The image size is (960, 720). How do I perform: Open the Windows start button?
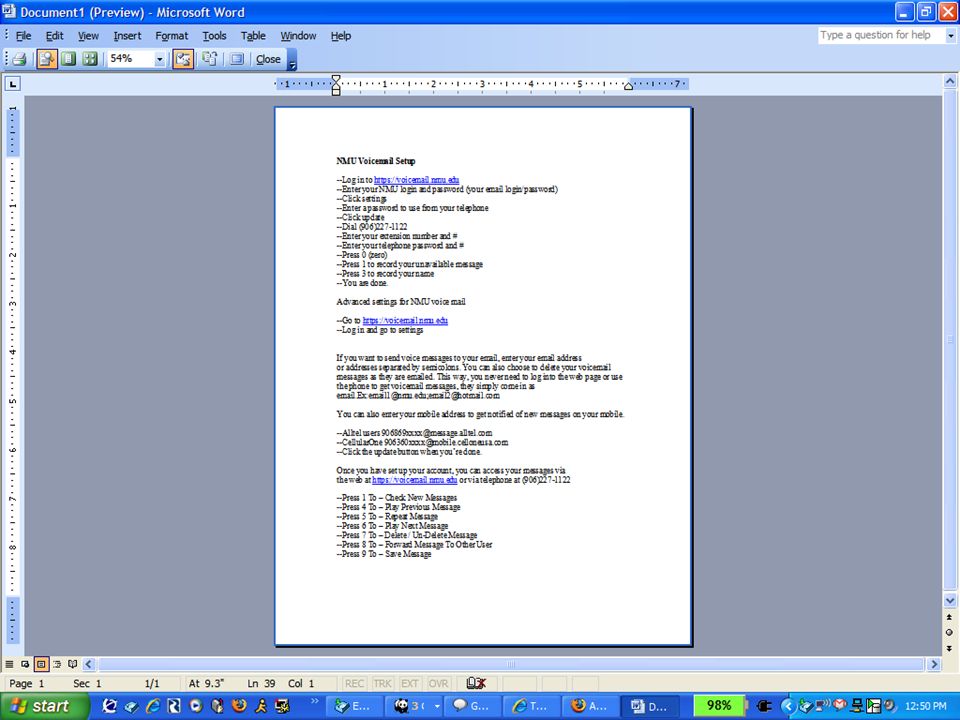(x=43, y=706)
